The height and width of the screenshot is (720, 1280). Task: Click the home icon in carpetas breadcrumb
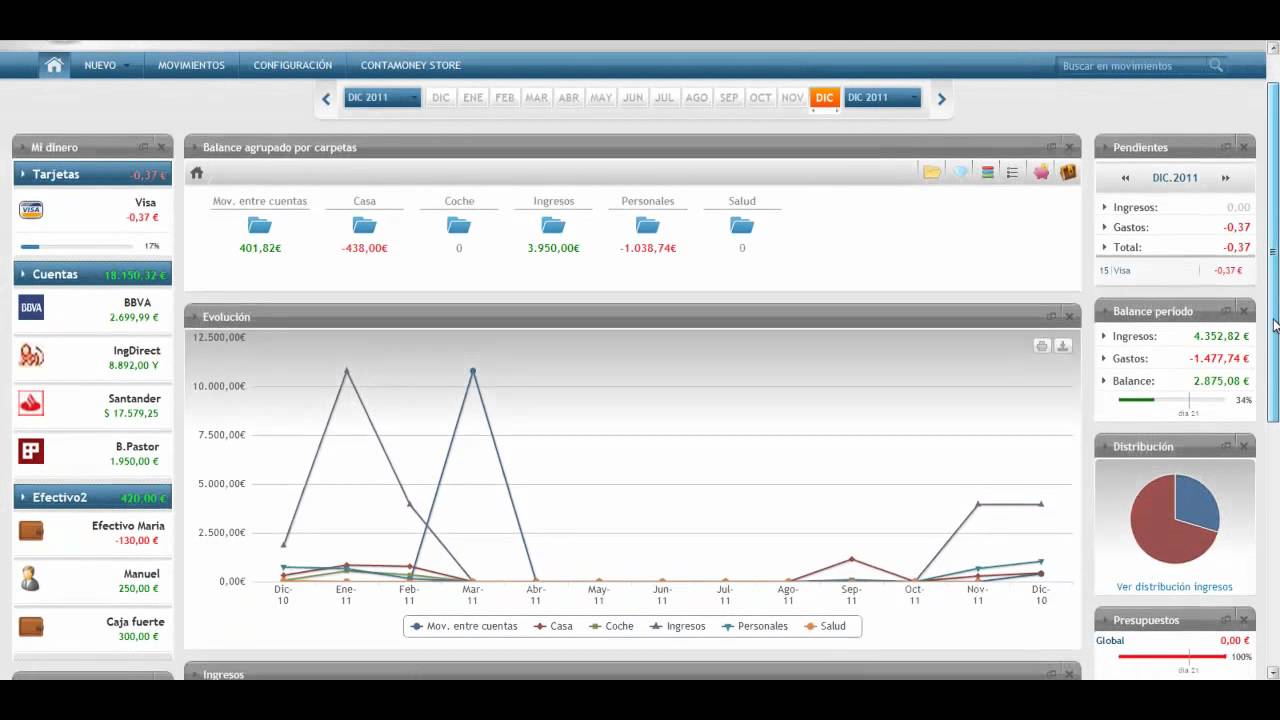(197, 173)
